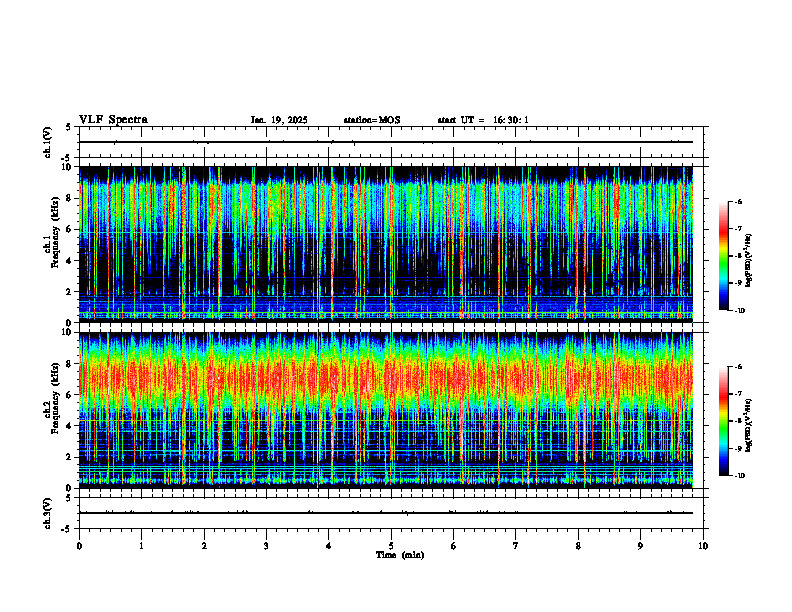Select the ch.2 color bar log(PSD) label
Image resolution: width=792 pixels, height=612 pixels.
tap(750, 425)
